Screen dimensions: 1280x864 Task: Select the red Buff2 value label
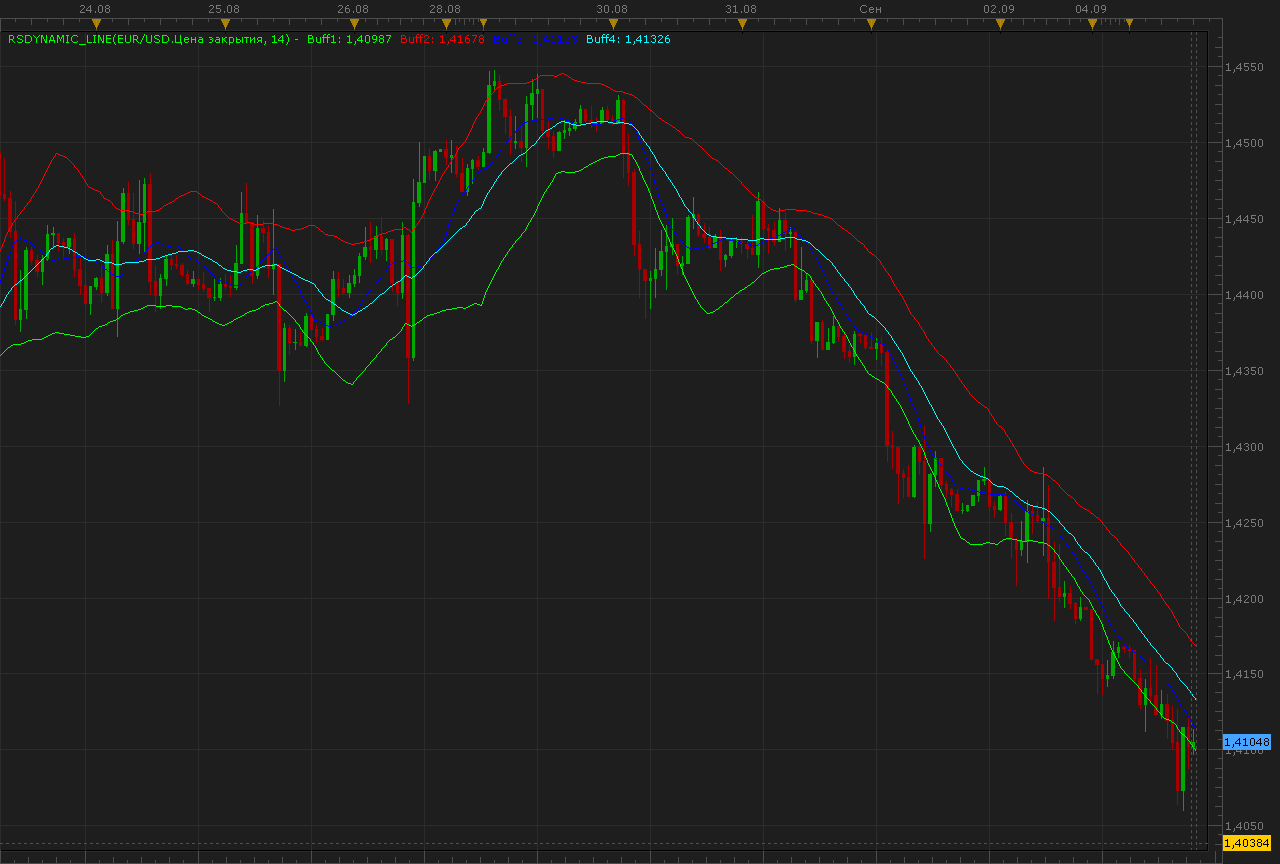(442, 40)
